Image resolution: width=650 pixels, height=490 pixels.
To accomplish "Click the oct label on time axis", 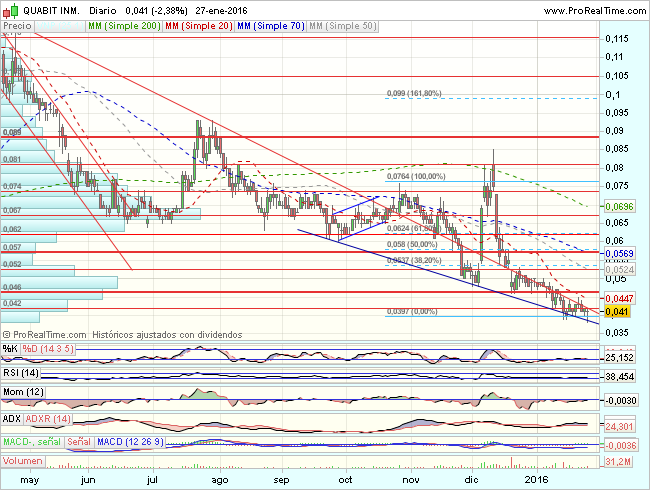I will point(345,480).
